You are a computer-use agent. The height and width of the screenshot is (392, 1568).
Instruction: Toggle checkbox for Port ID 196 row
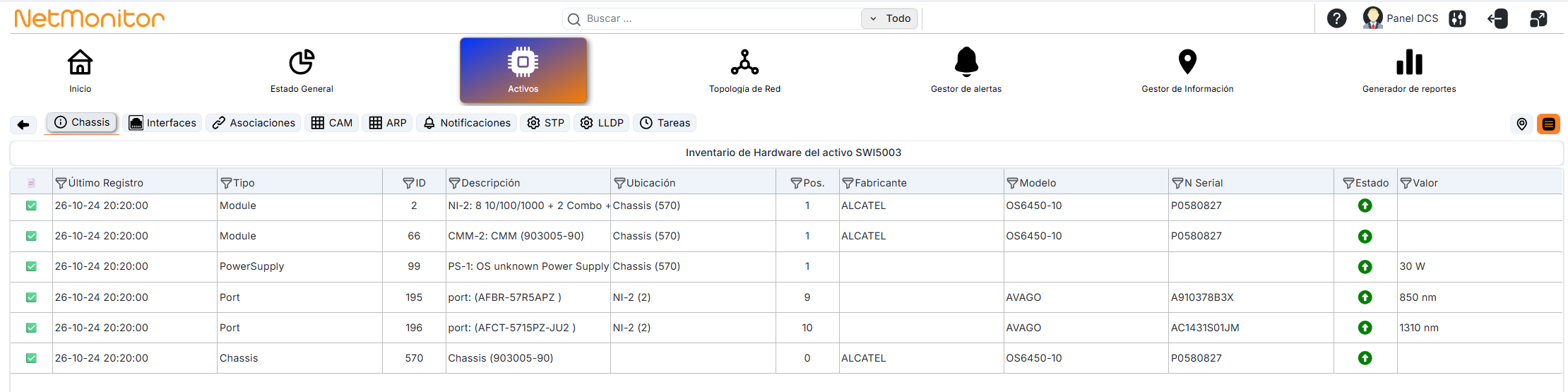(31, 328)
